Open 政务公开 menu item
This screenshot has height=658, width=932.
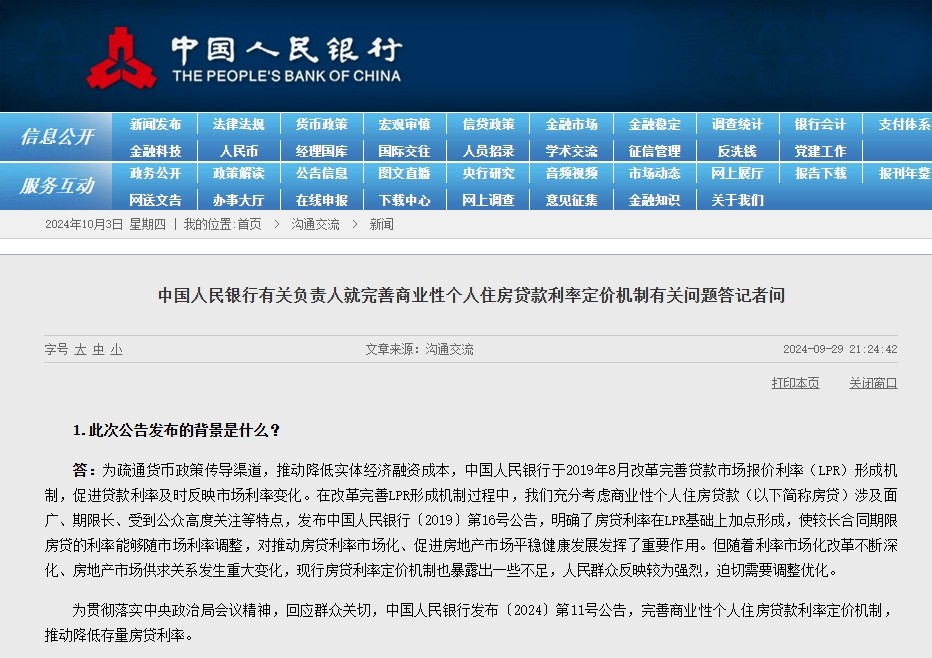[155, 173]
